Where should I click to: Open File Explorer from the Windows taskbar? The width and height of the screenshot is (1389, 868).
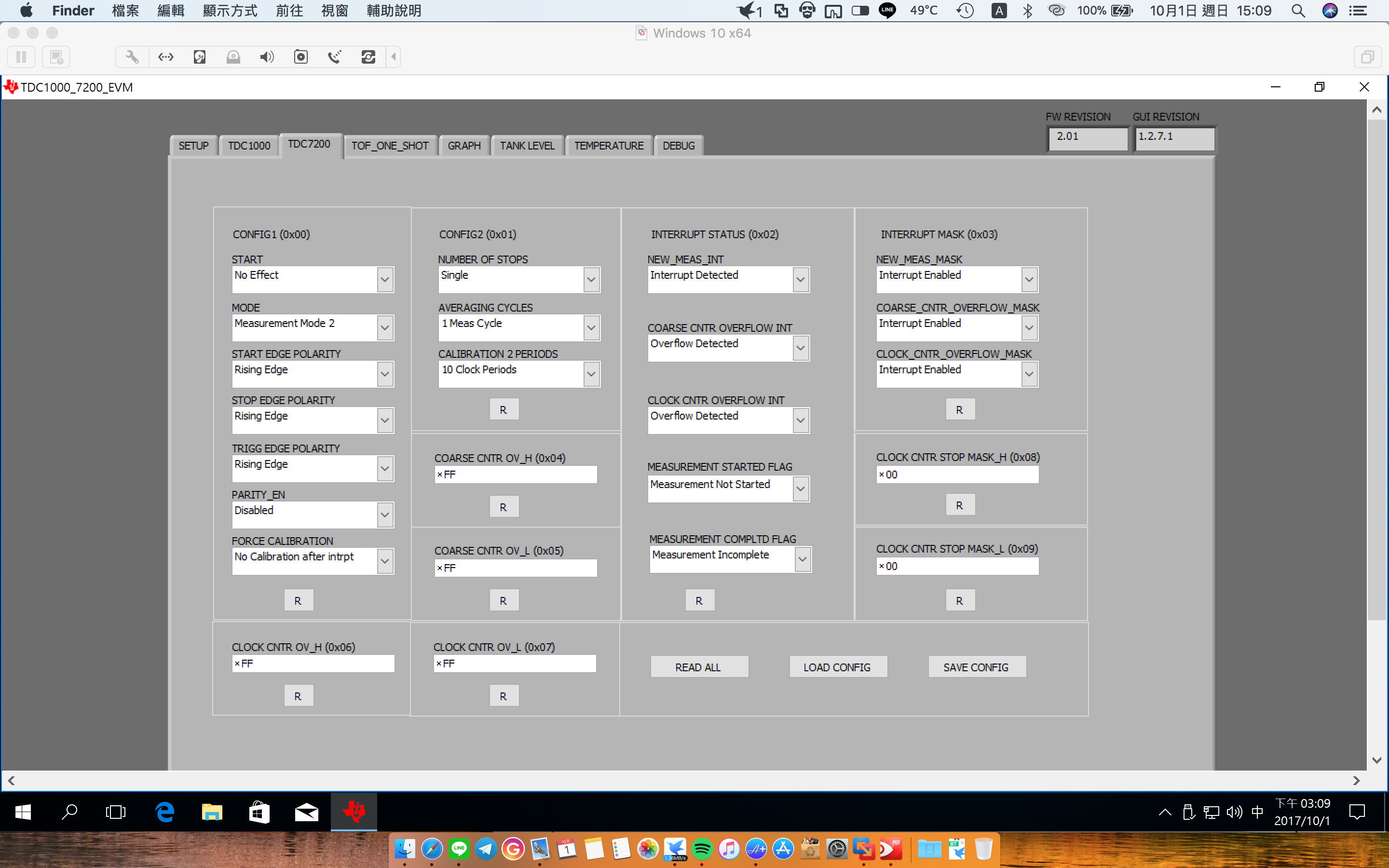coord(212,812)
